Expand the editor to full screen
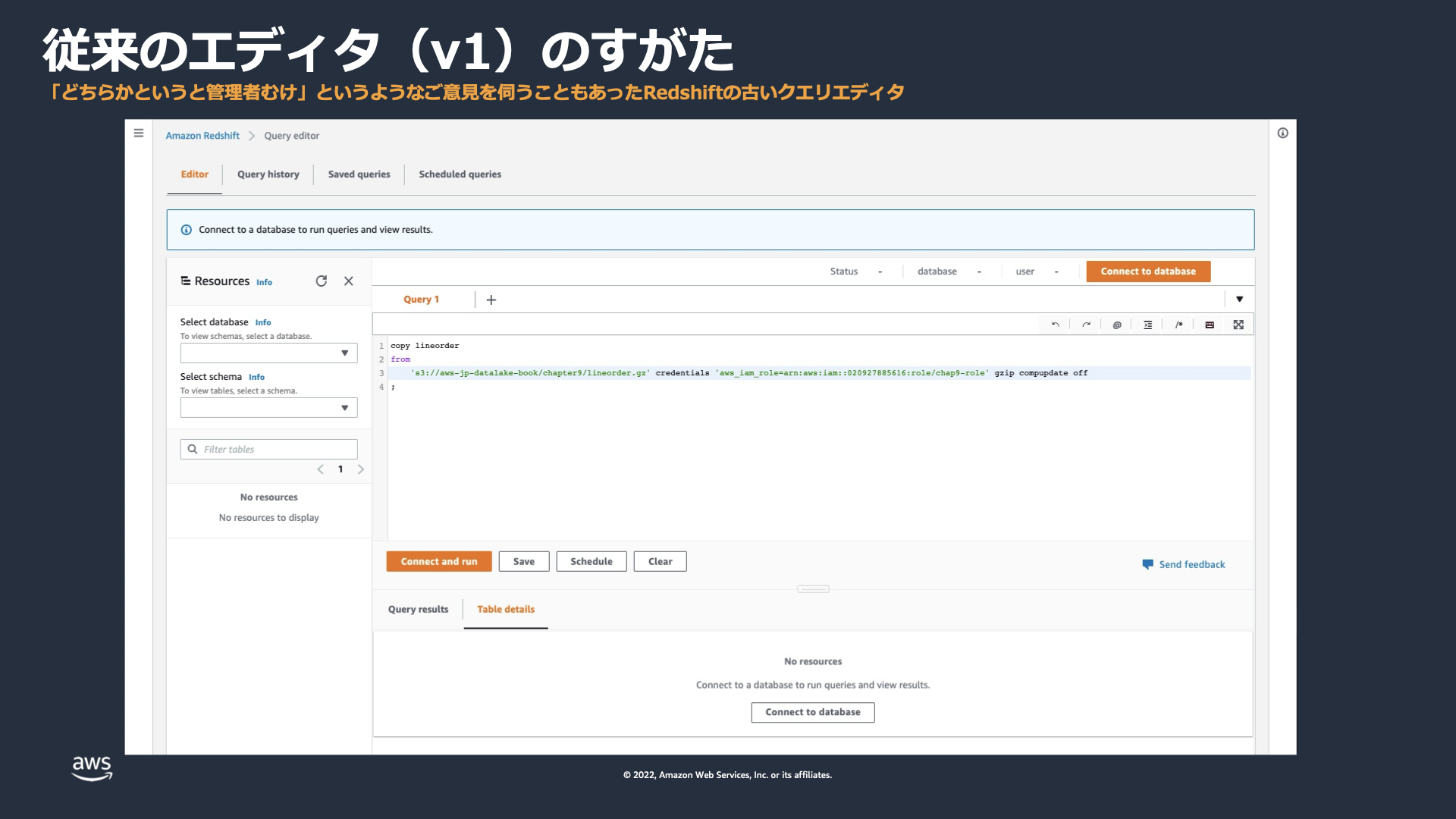 coord(1238,325)
